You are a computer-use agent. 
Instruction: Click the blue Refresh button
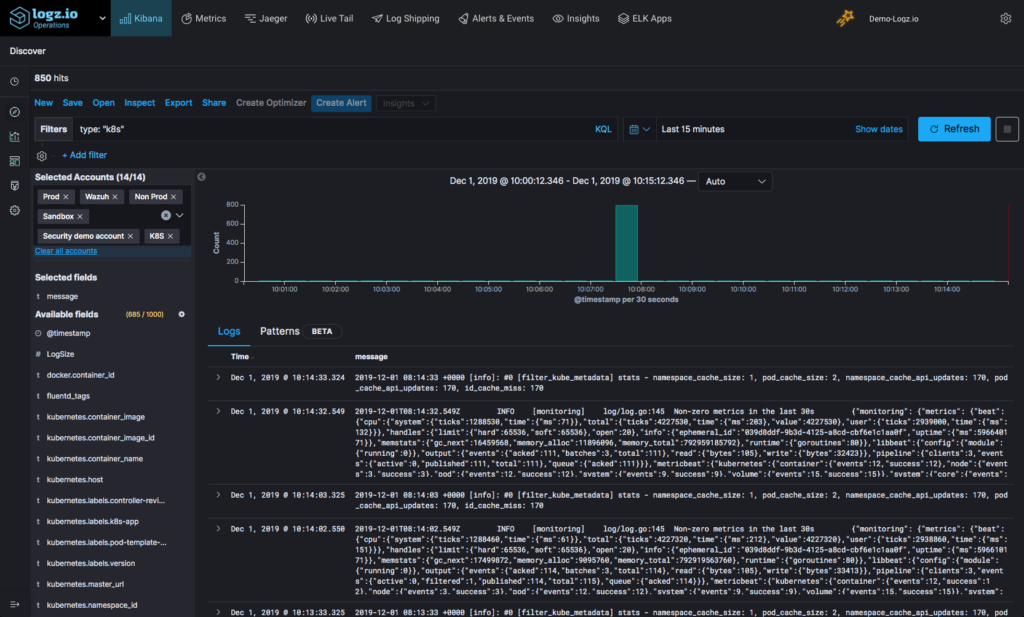point(954,129)
